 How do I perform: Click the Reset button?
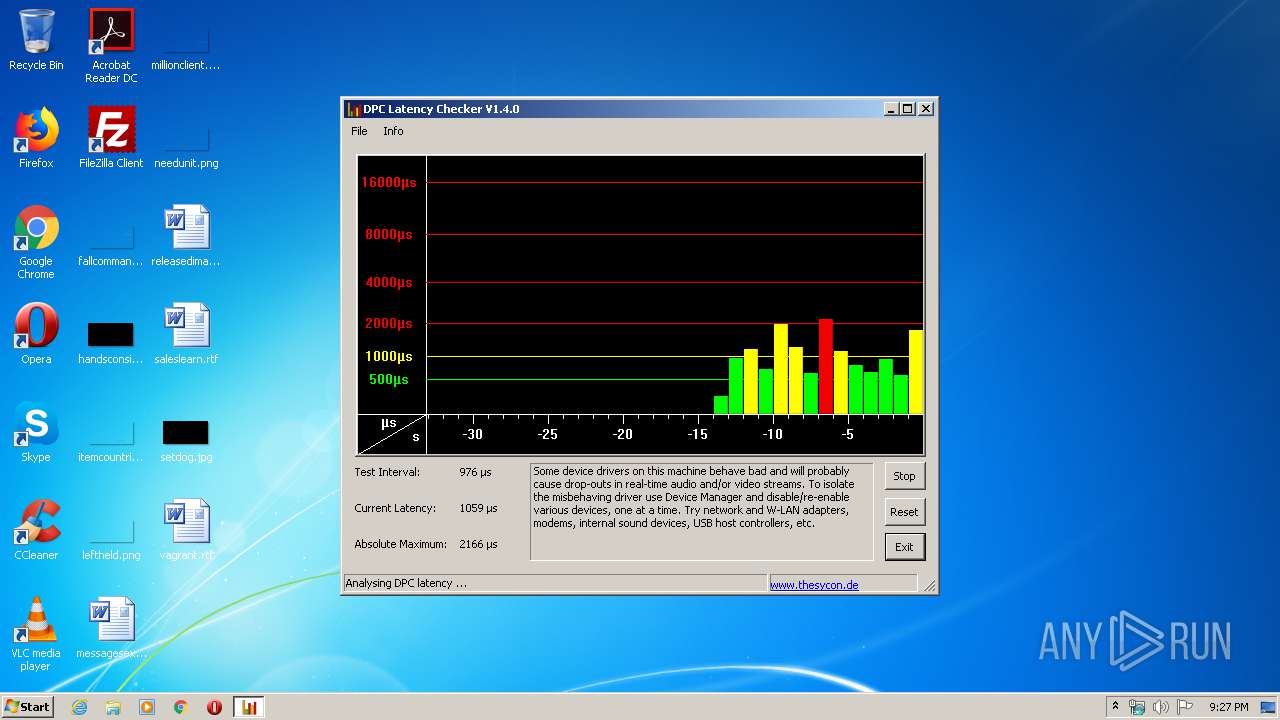click(904, 512)
